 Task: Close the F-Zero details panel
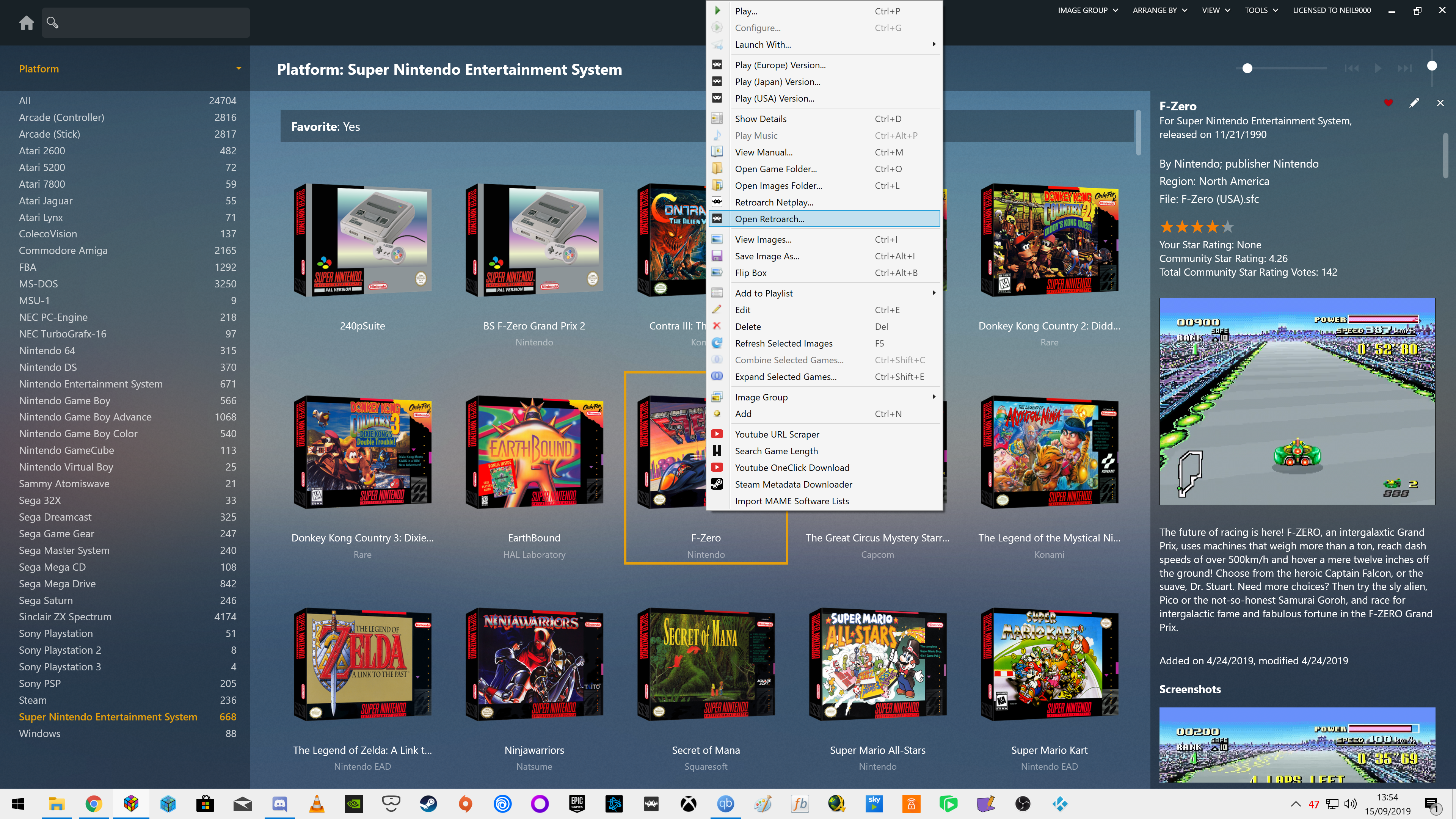[1440, 103]
